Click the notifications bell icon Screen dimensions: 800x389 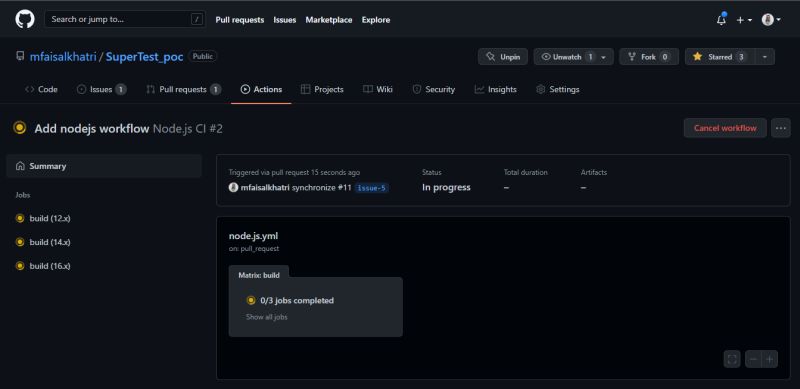tap(721, 20)
